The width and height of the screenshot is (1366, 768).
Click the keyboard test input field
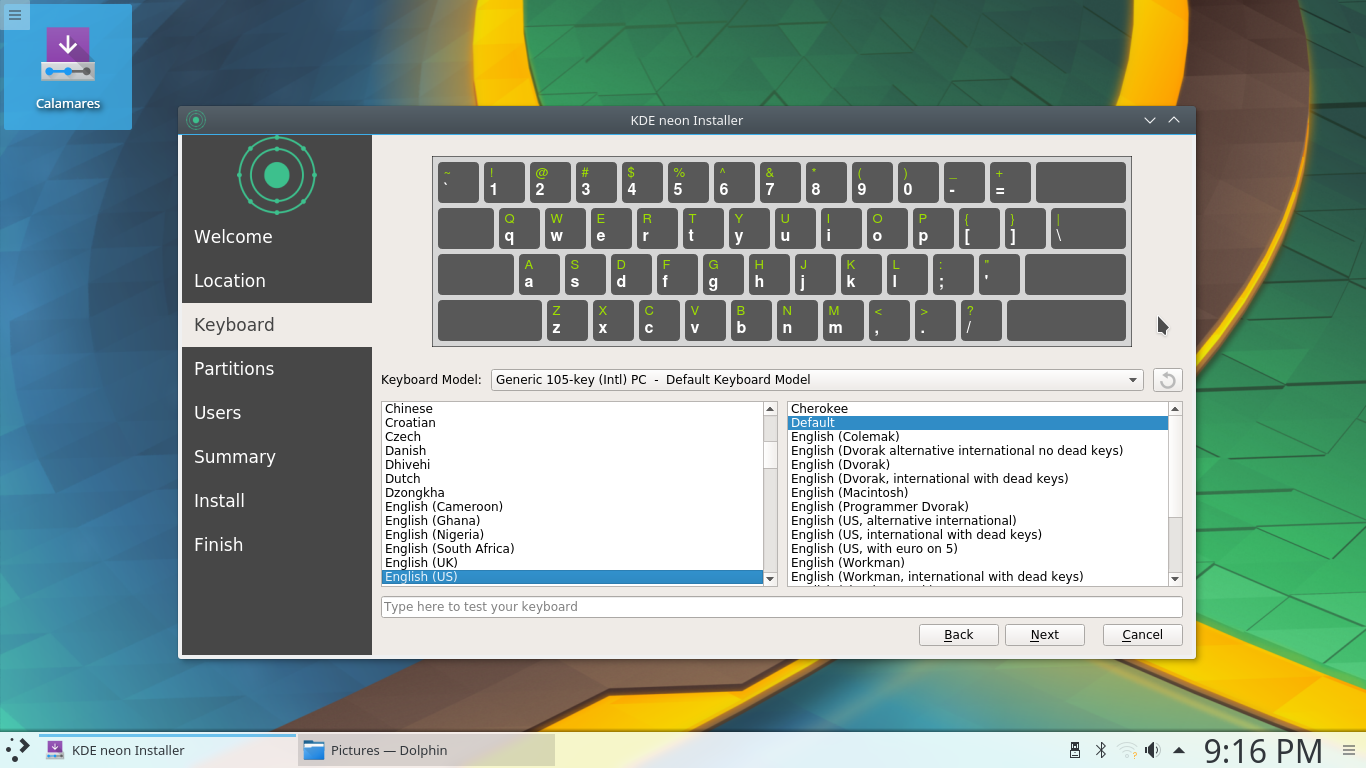coord(782,607)
